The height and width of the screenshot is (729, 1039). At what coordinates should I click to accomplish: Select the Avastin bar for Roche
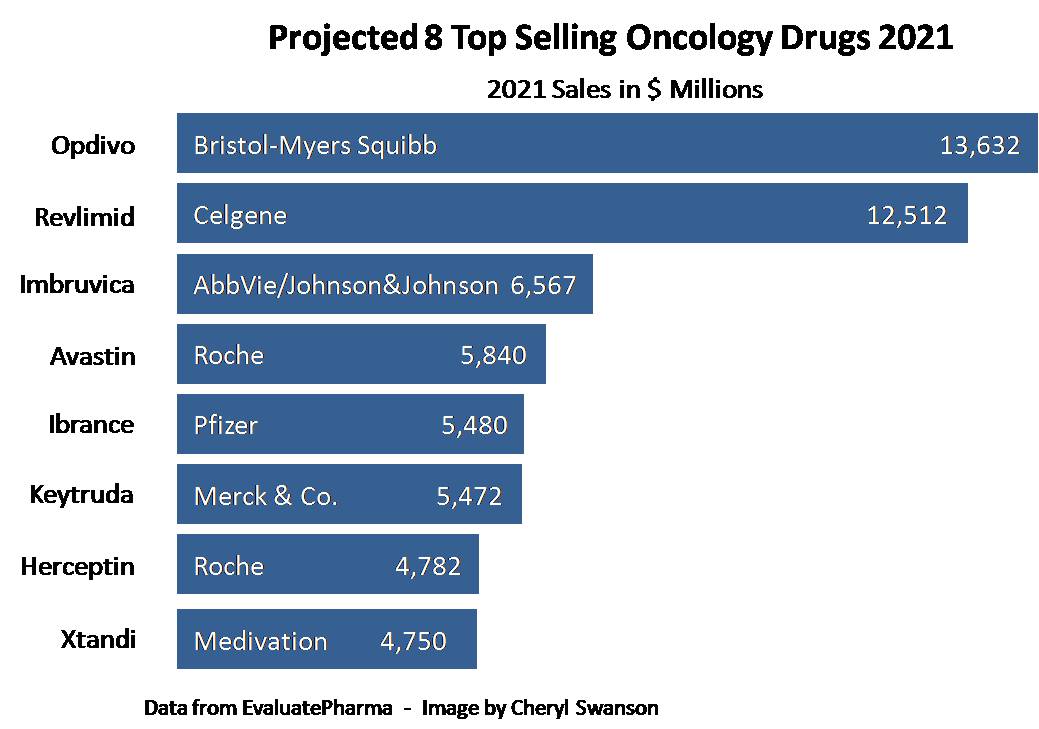pyautogui.click(x=361, y=355)
